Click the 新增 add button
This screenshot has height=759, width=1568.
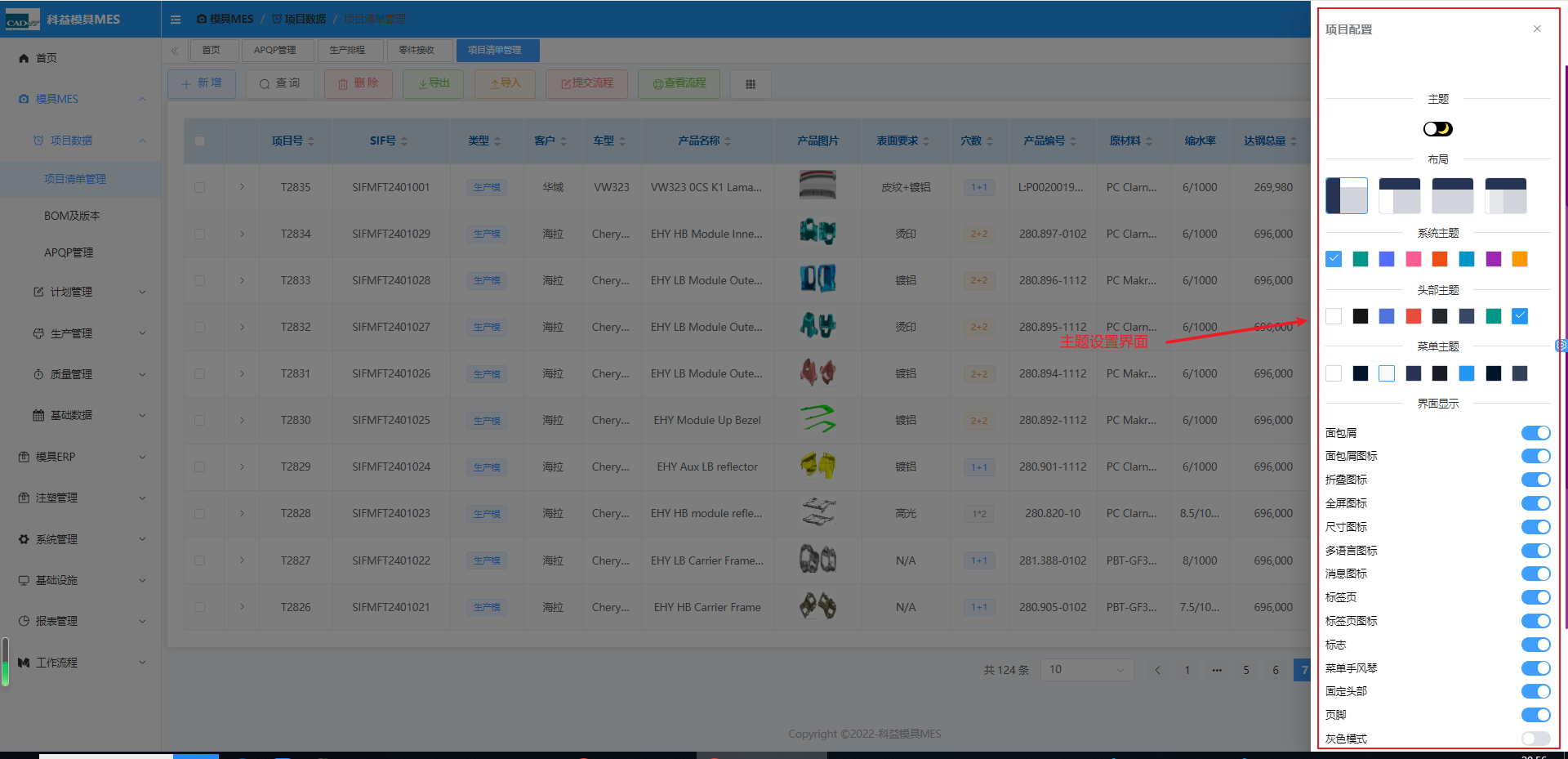pos(202,83)
